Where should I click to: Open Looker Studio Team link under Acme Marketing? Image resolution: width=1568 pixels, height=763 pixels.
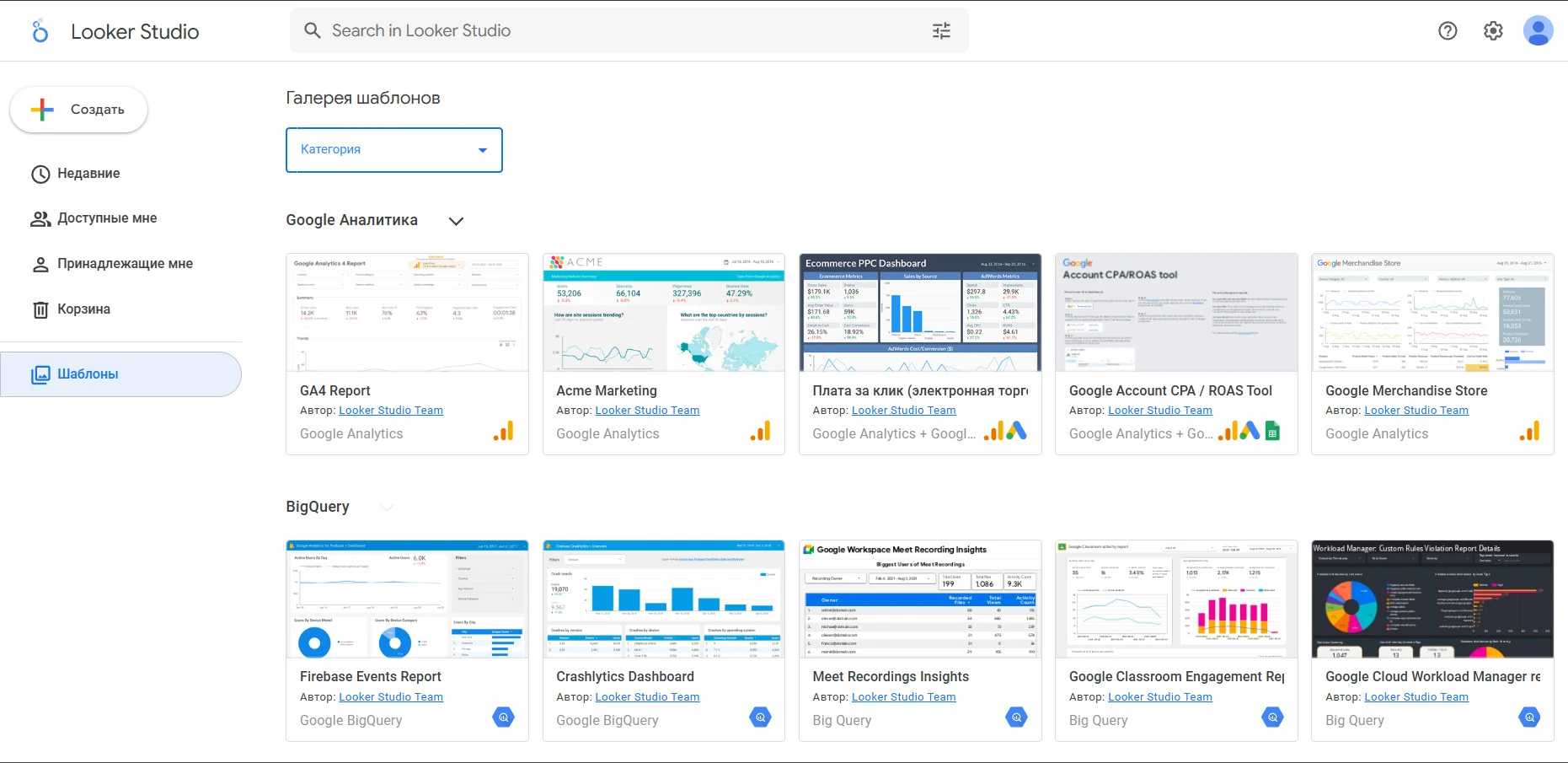647,411
